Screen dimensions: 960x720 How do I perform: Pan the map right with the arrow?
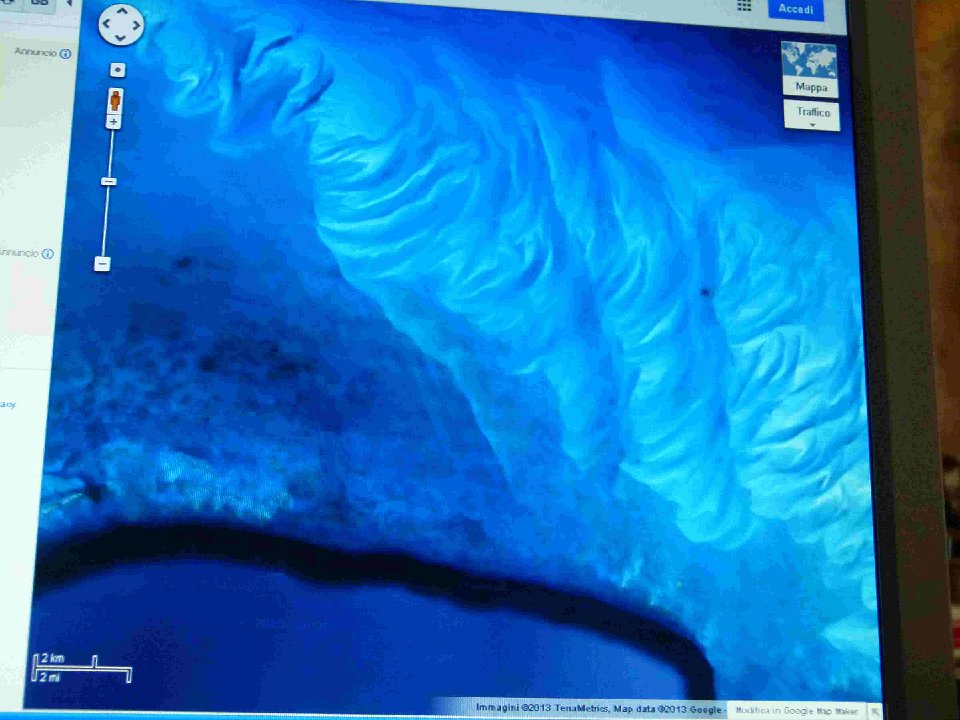point(136,25)
